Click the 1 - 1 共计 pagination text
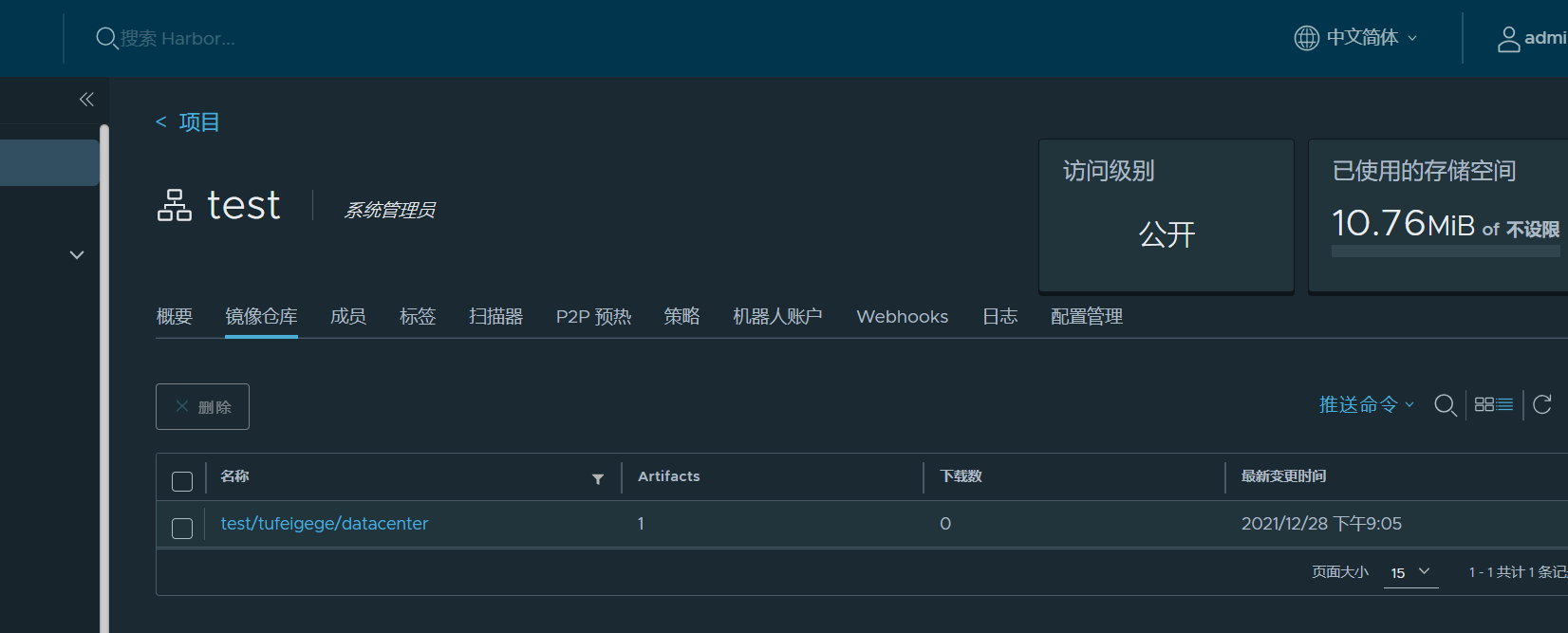This screenshot has height=633, width=1568. pos(1518,572)
